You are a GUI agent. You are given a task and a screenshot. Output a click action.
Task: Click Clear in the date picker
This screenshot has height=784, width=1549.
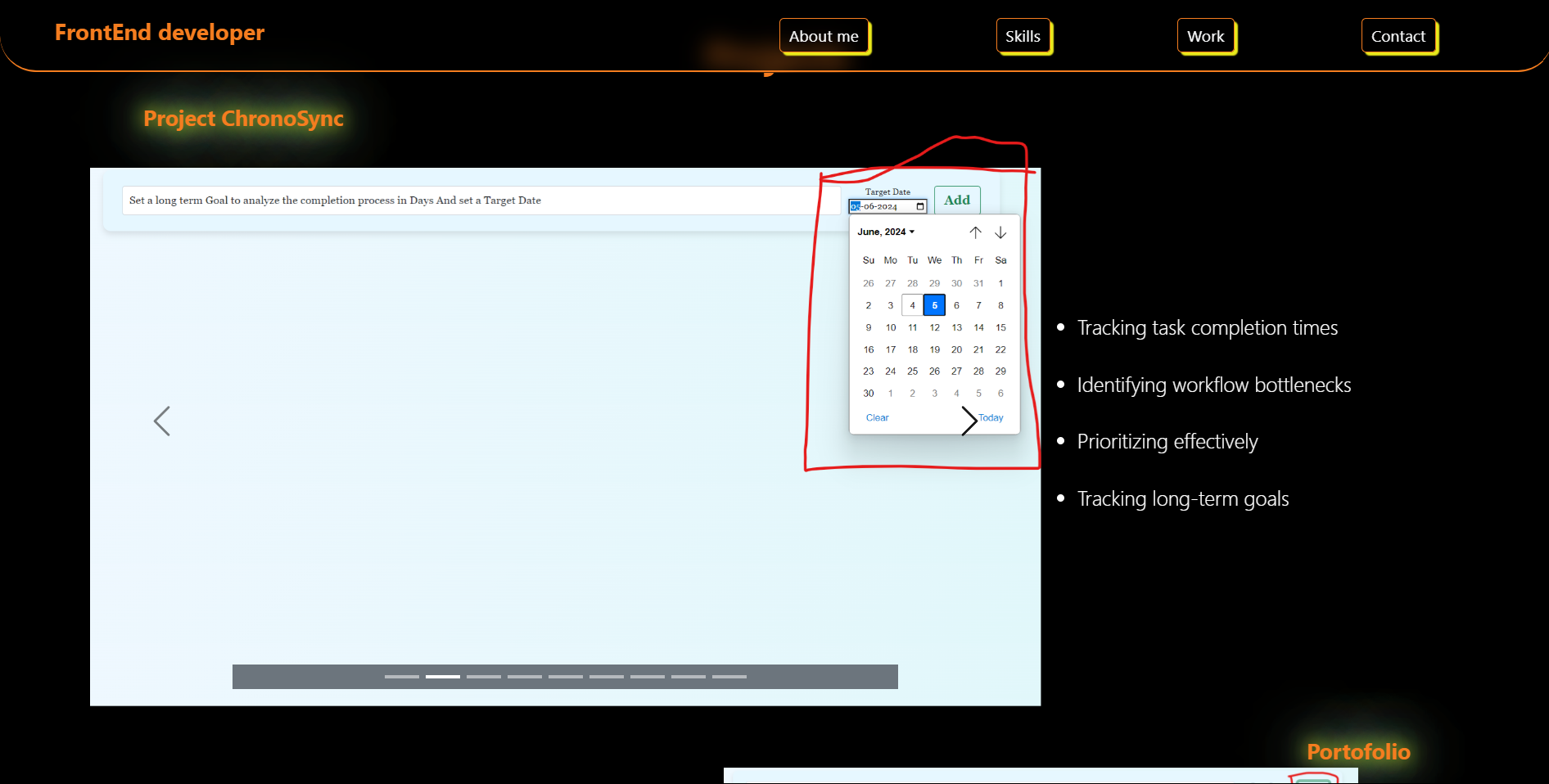(x=877, y=417)
